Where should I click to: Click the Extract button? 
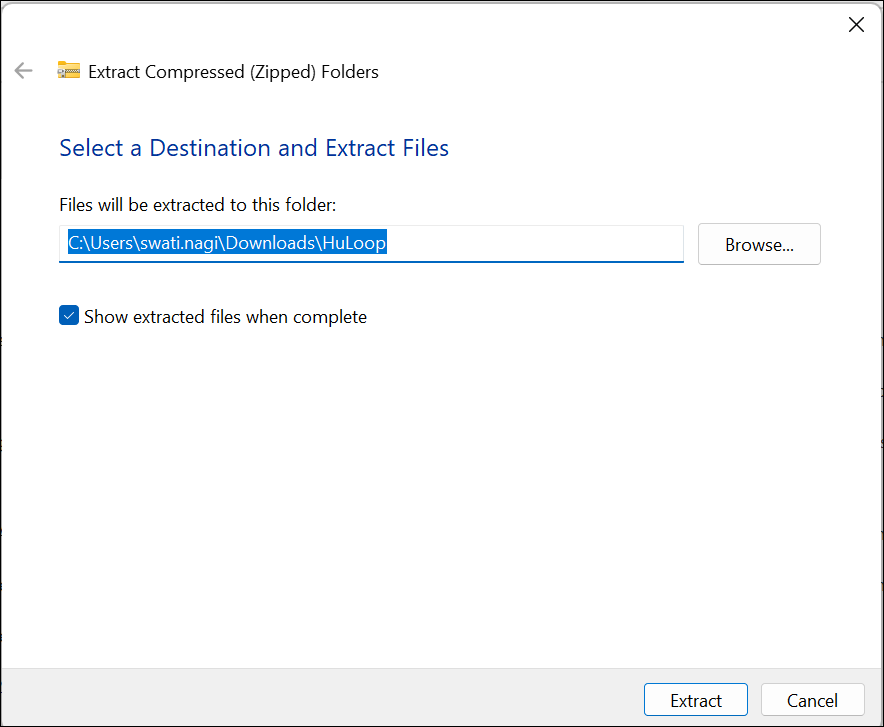695,699
